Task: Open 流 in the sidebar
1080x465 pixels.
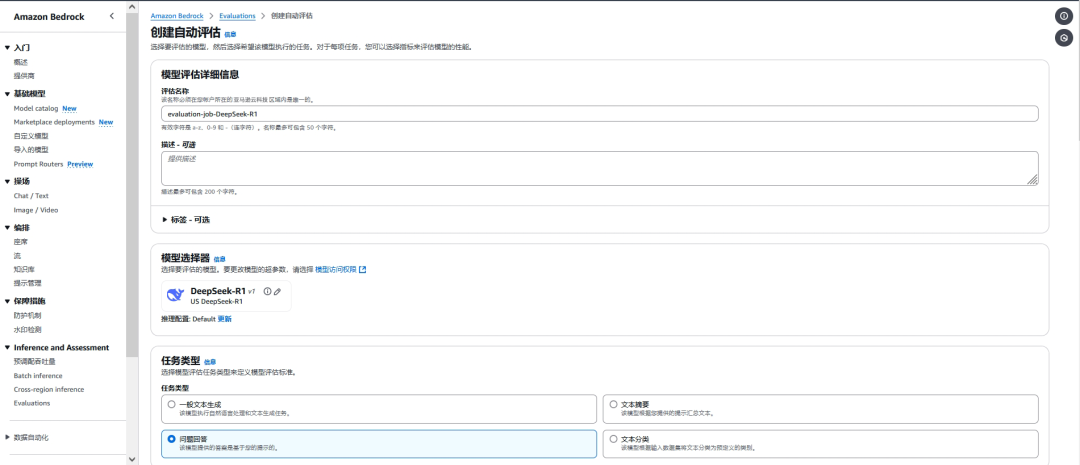Action: pyautogui.click(x=17, y=256)
